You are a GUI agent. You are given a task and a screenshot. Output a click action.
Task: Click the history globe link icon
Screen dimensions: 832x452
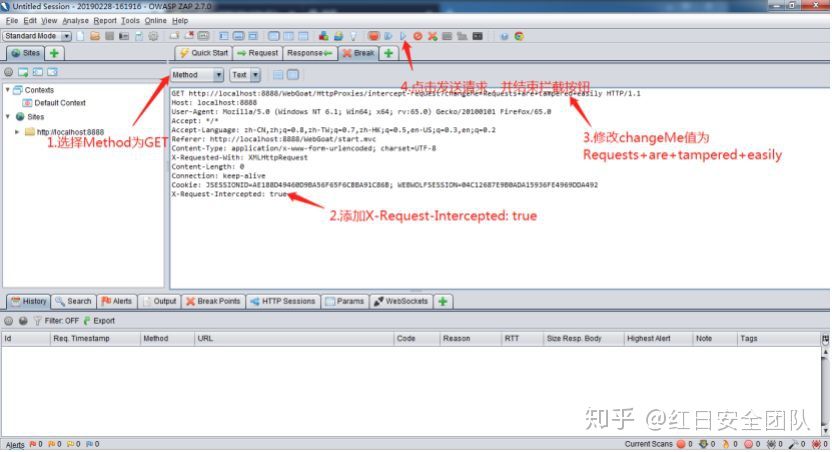coord(23,321)
